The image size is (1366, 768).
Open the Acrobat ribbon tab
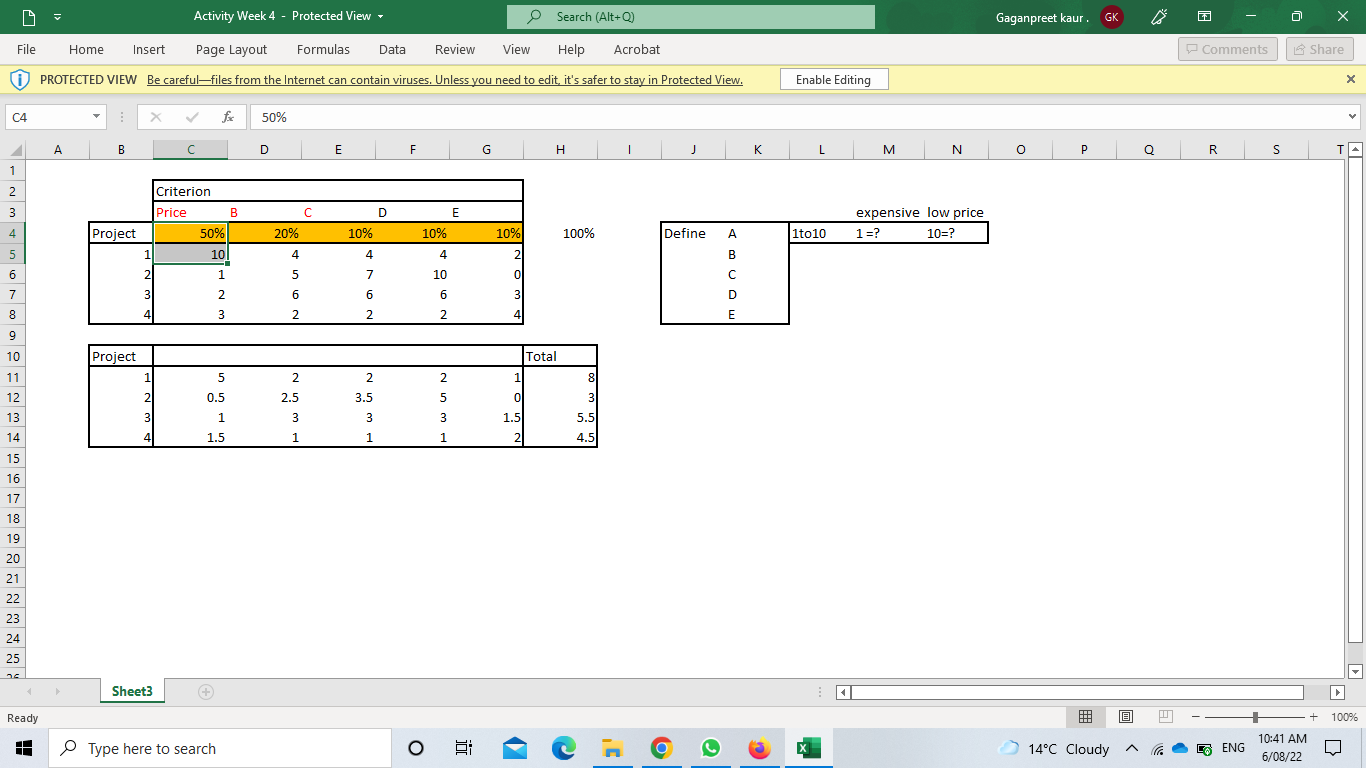(637, 49)
